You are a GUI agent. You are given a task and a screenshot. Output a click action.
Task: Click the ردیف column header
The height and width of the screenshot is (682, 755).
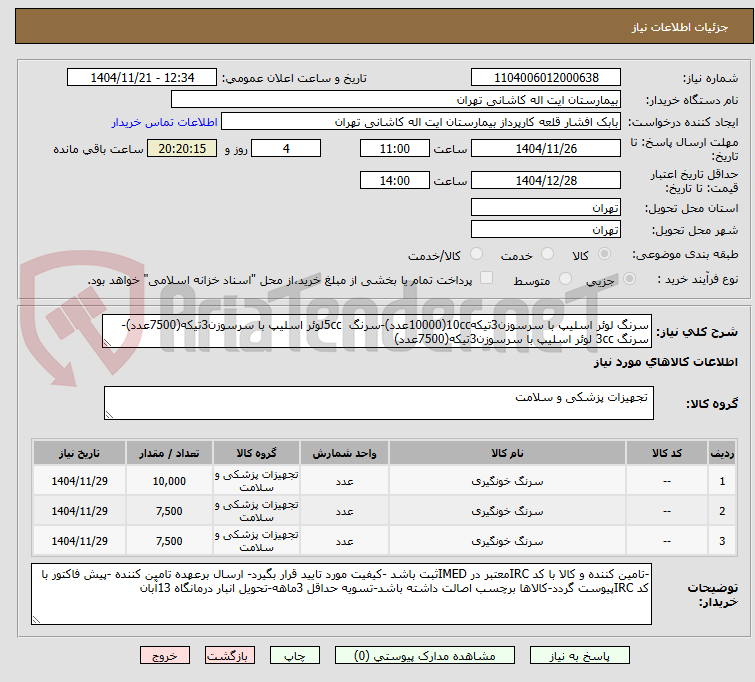(x=722, y=453)
